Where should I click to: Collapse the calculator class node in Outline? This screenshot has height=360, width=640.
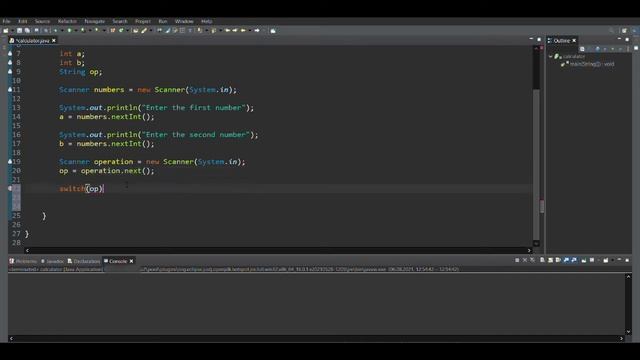(x=551, y=56)
